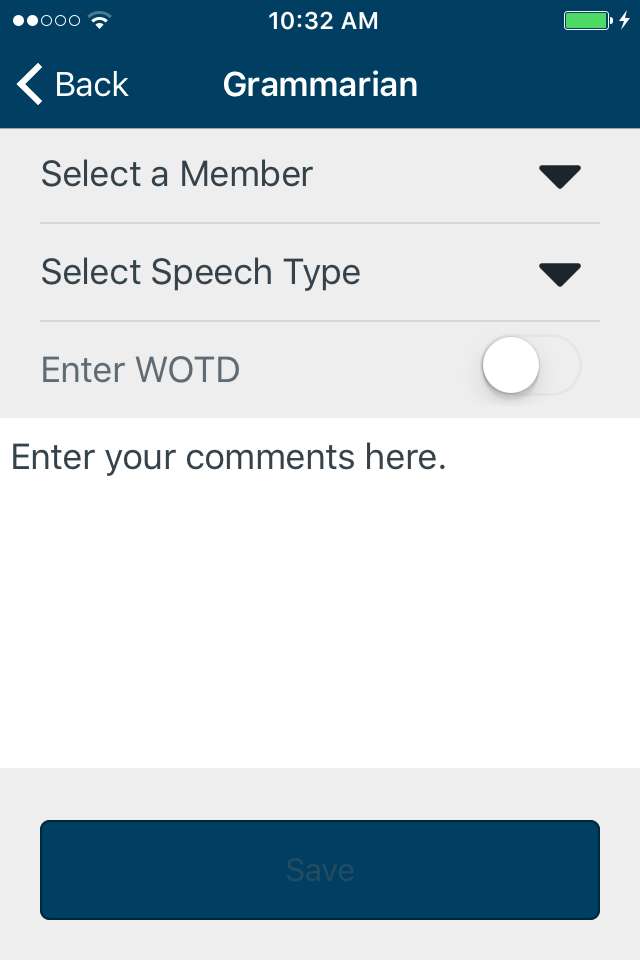Viewport: 640px width, 960px height.
Task: Expand the Select Speech Type arrow
Action: pos(560,274)
